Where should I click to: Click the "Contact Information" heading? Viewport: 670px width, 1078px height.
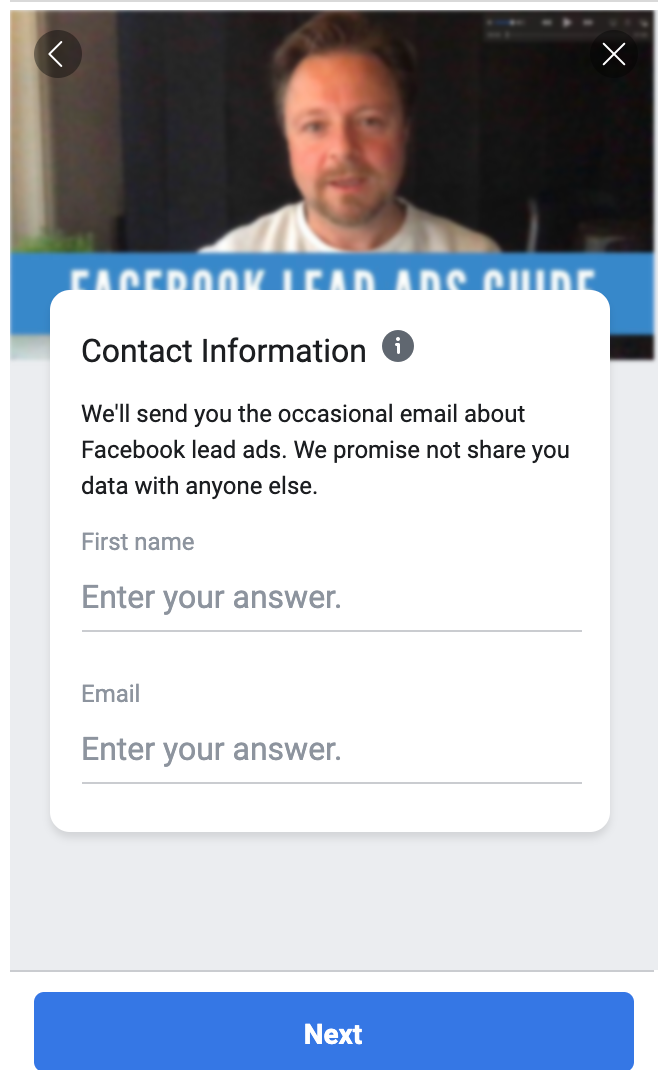tap(224, 351)
